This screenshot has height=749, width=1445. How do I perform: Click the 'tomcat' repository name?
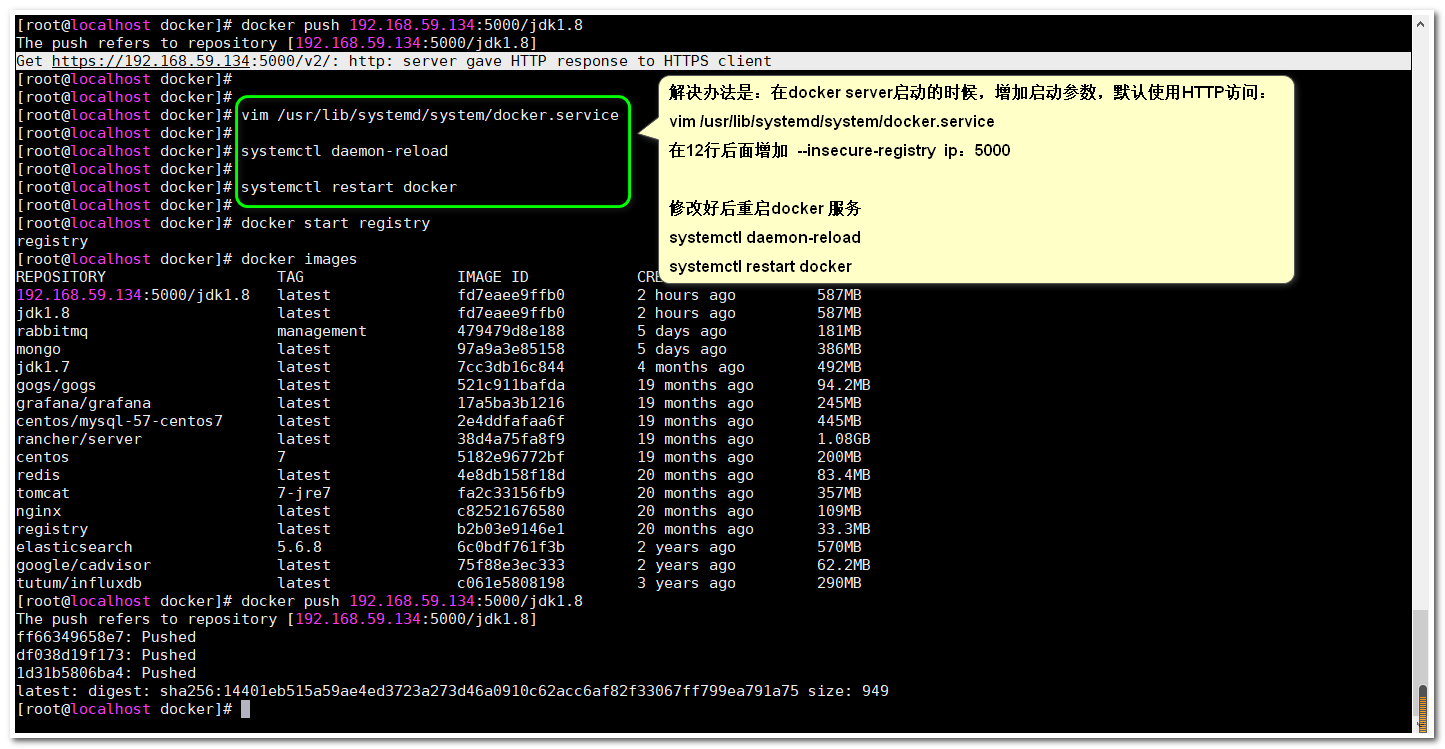[43, 493]
